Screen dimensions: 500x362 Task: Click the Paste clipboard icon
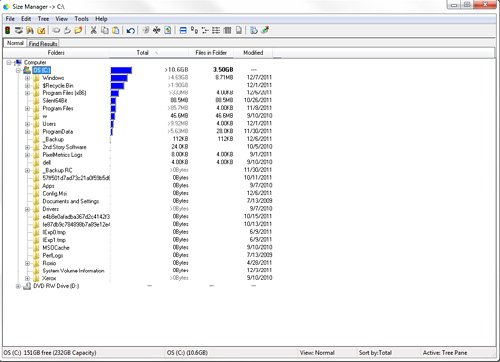pyautogui.click(x=116, y=30)
